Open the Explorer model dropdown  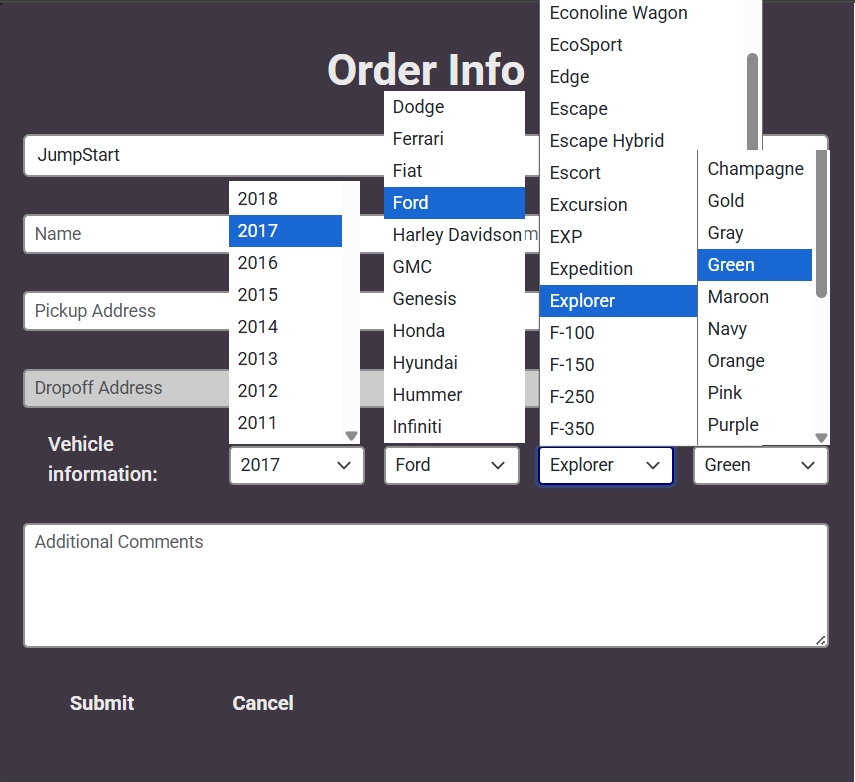point(606,465)
